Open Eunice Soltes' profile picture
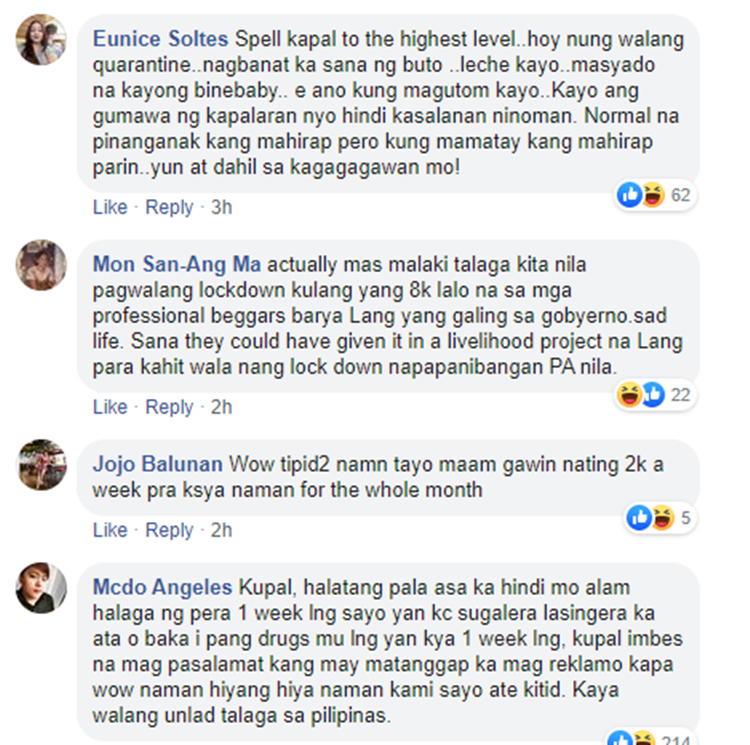Image resolution: width=750 pixels, height=745 pixels. pos(41,40)
